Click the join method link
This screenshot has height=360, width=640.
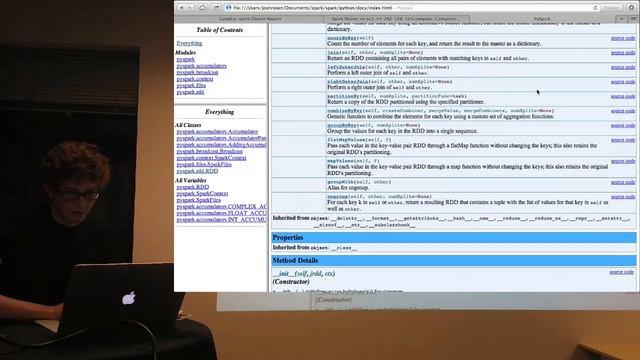tap(333, 53)
